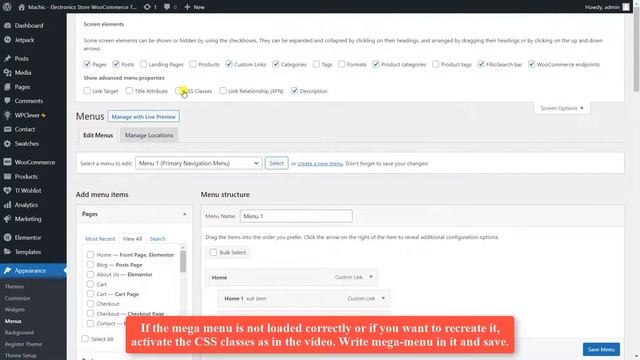Open Comments sidebar icon
Image resolution: width=640 pixels, height=360 pixels.
click(x=7, y=101)
